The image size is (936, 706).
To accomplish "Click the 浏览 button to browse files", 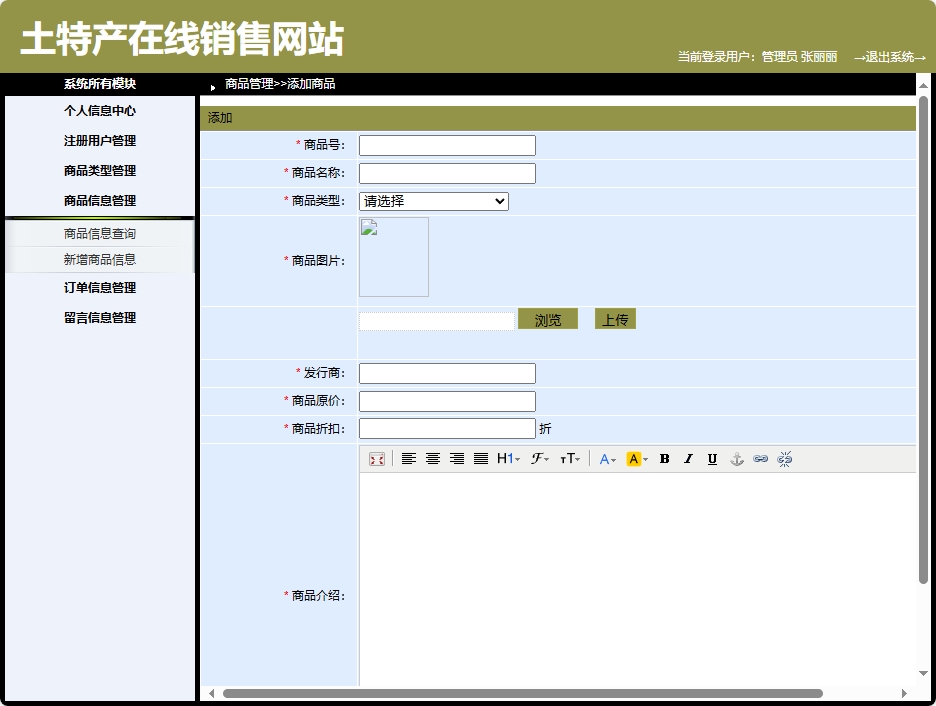I will tap(548, 318).
